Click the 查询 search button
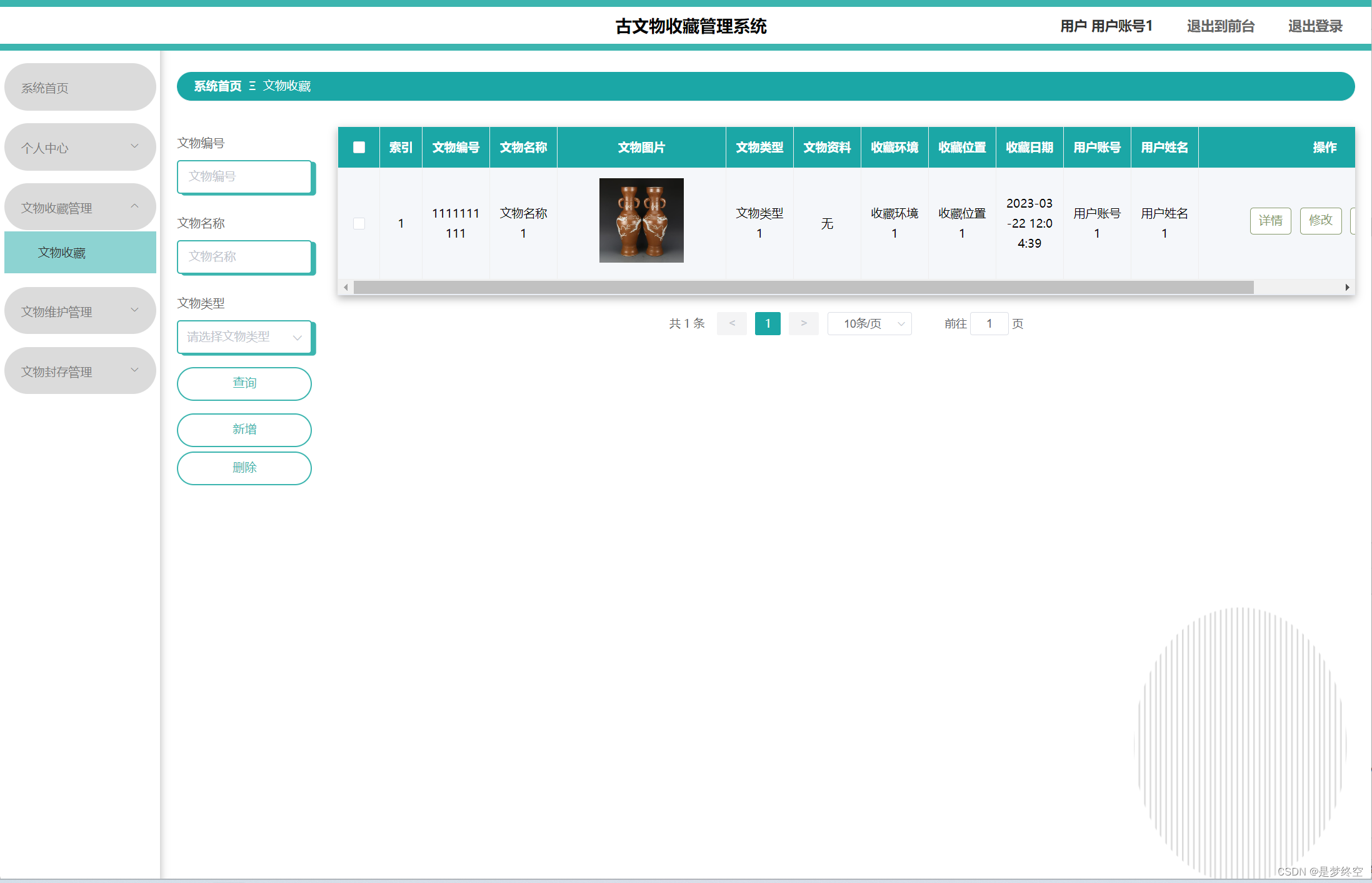 coord(244,383)
